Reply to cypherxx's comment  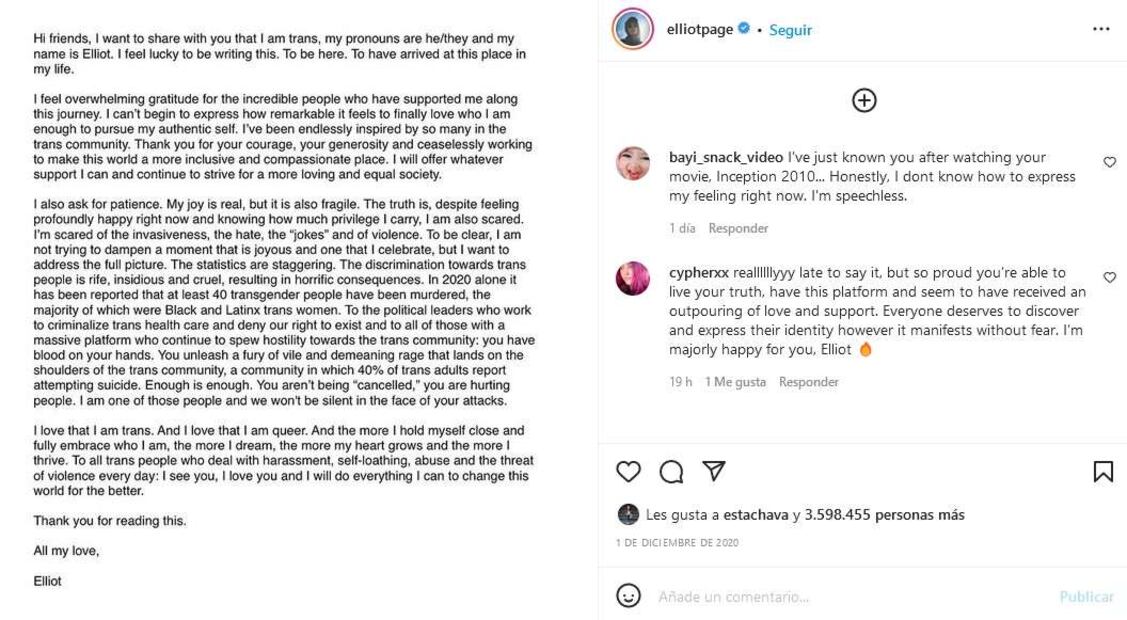point(809,382)
